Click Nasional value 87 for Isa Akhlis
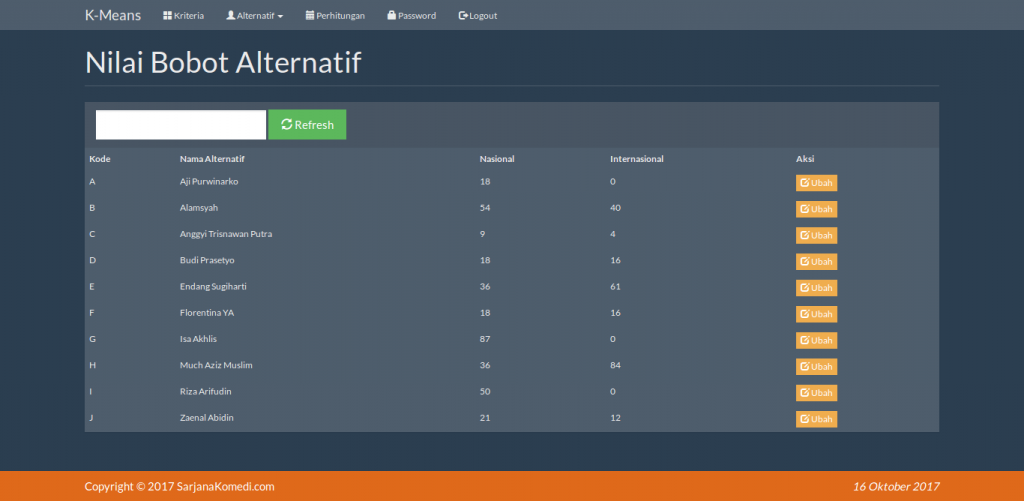The image size is (1024, 501). 485,339
